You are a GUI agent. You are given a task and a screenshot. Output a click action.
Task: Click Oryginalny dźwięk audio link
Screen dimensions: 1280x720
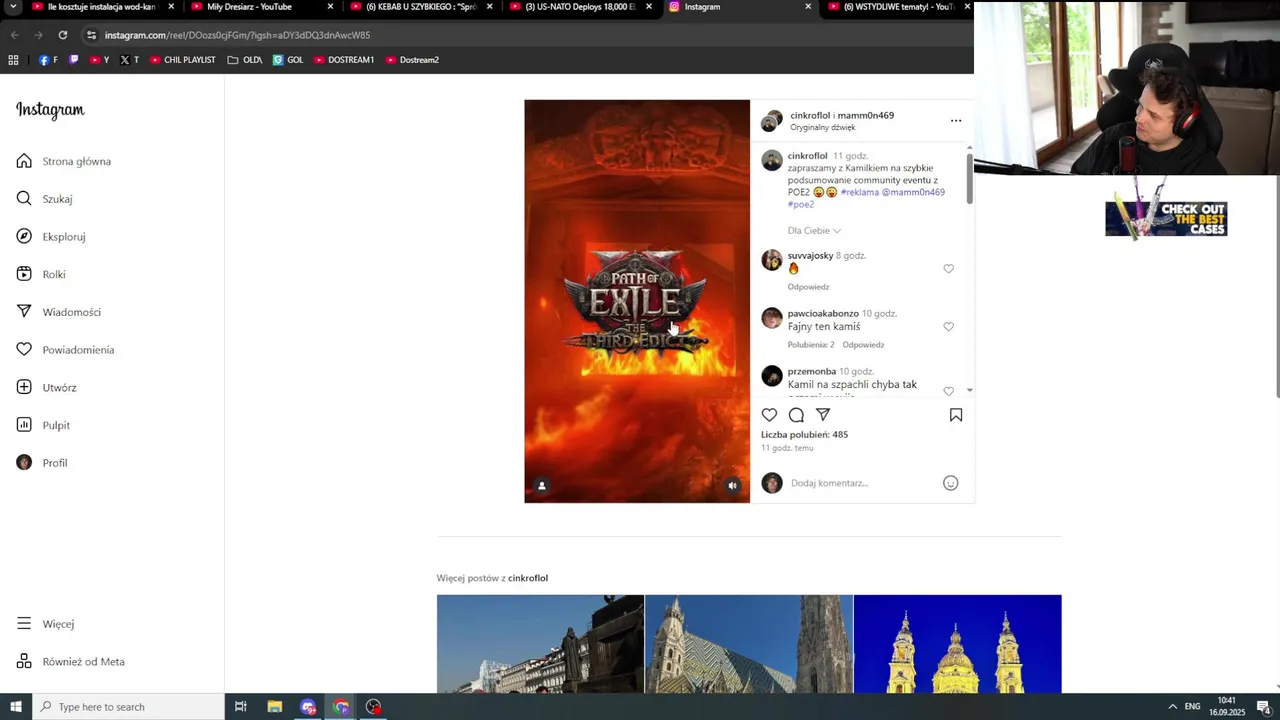[x=823, y=128]
